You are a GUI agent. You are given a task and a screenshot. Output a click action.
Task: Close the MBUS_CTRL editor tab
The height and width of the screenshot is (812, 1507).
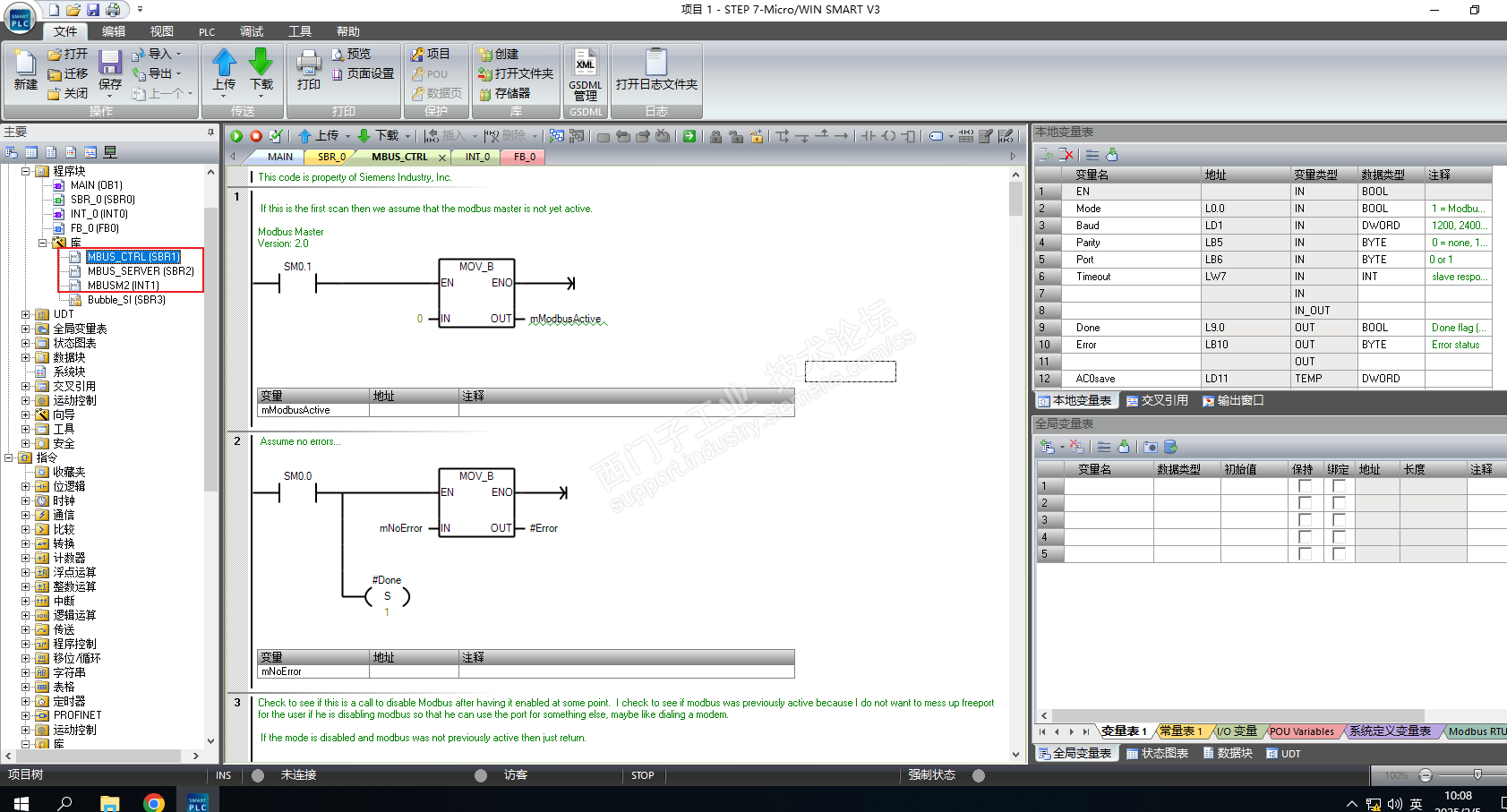[x=441, y=158]
